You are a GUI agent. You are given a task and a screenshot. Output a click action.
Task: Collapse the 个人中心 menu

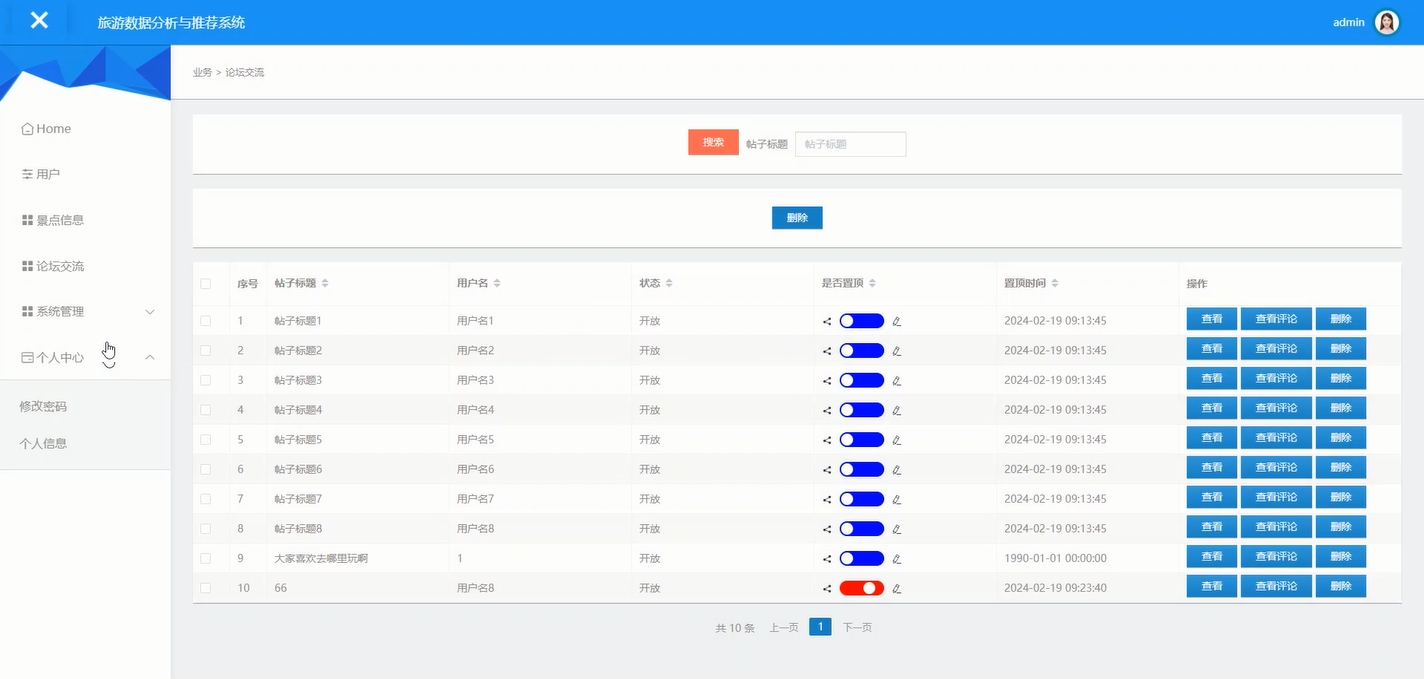point(150,356)
